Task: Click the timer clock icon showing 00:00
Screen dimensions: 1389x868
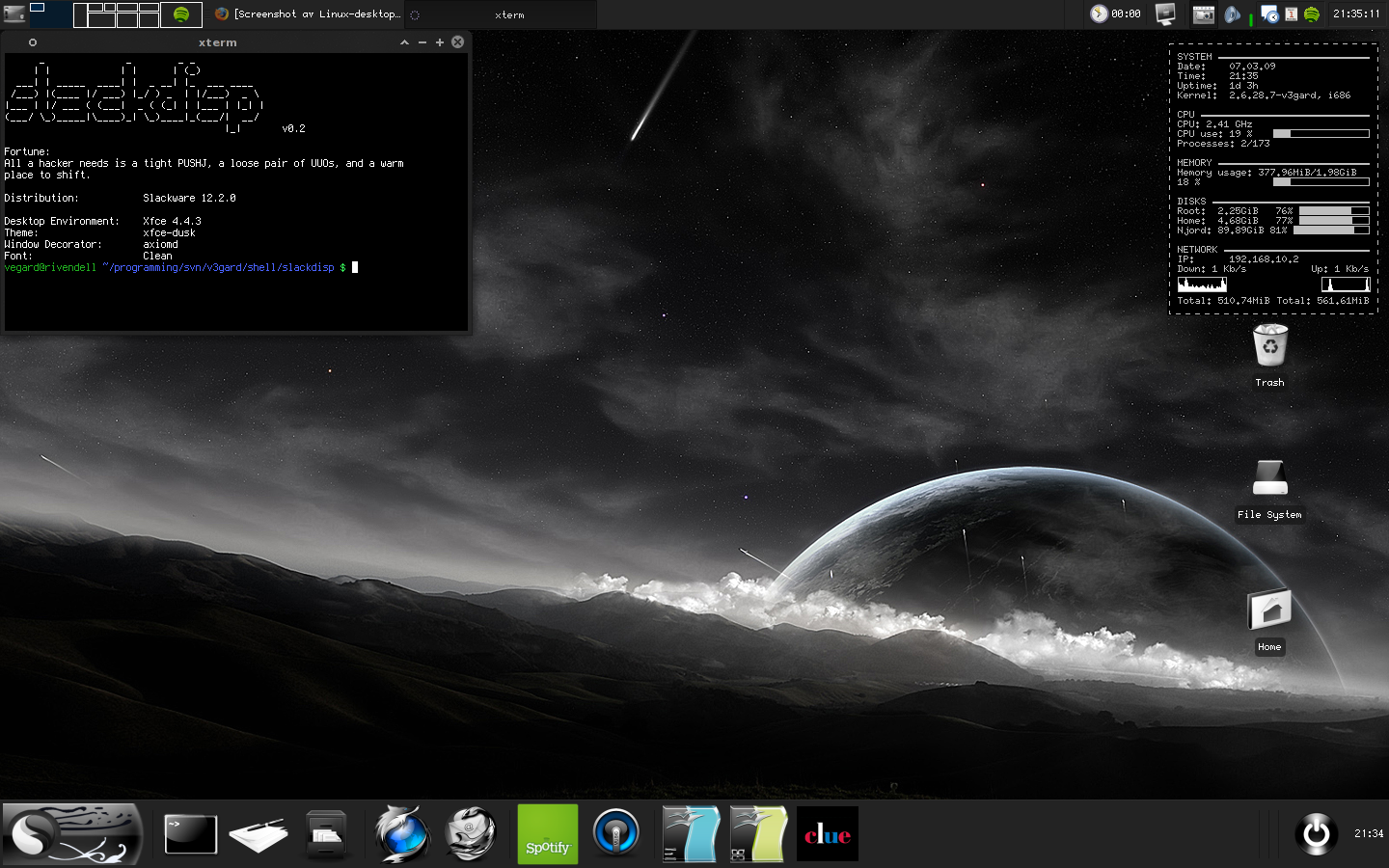Action: tap(1099, 14)
